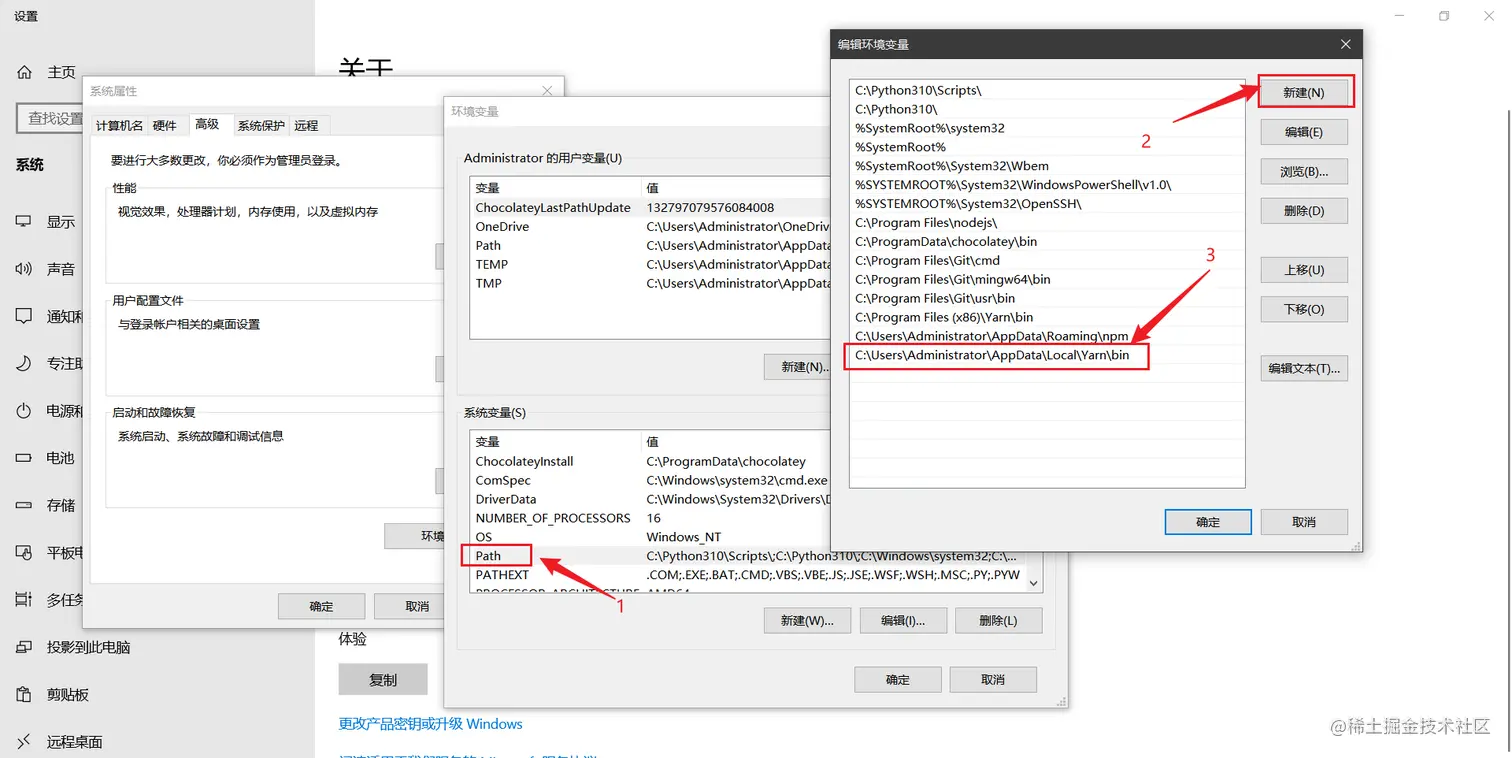Screen dimensions: 1512x758
Task: Click 新建(W)... under system variables
Action: [x=807, y=620]
